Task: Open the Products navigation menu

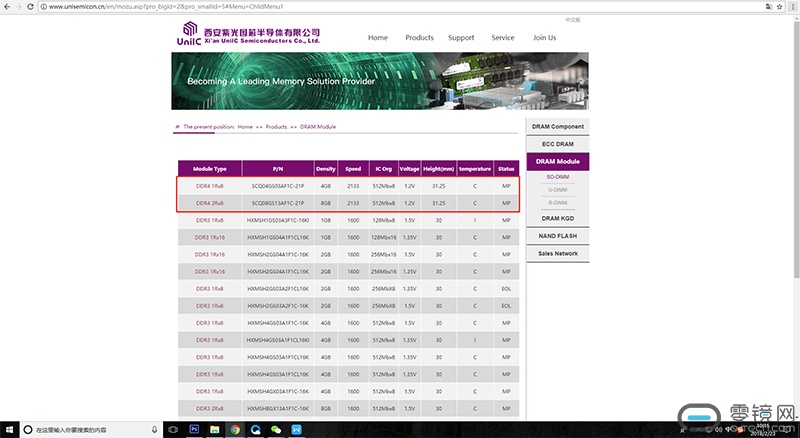Action: click(x=419, y=38)
